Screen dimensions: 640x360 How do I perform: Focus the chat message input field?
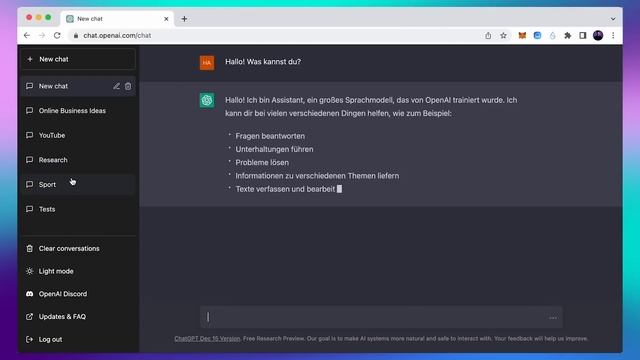(x=381, y=317)
